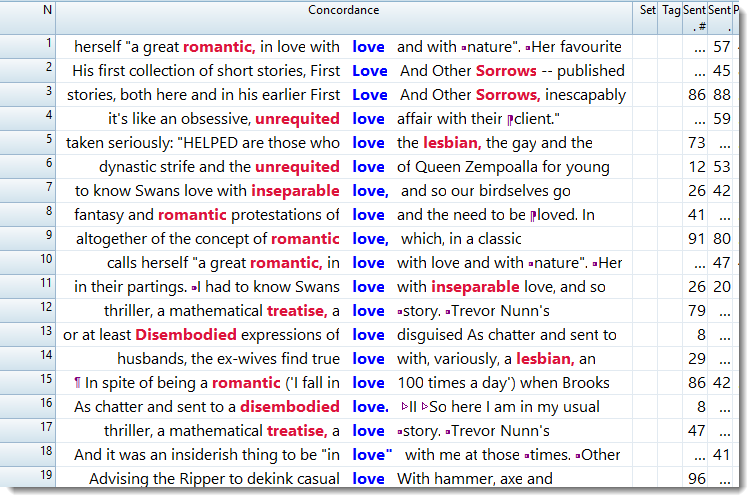The width and height of the screenshot is (754, 502).
Task: Click right context 'with me at those times. Other'
Action: pyautogui.click(x=513, y=455)
